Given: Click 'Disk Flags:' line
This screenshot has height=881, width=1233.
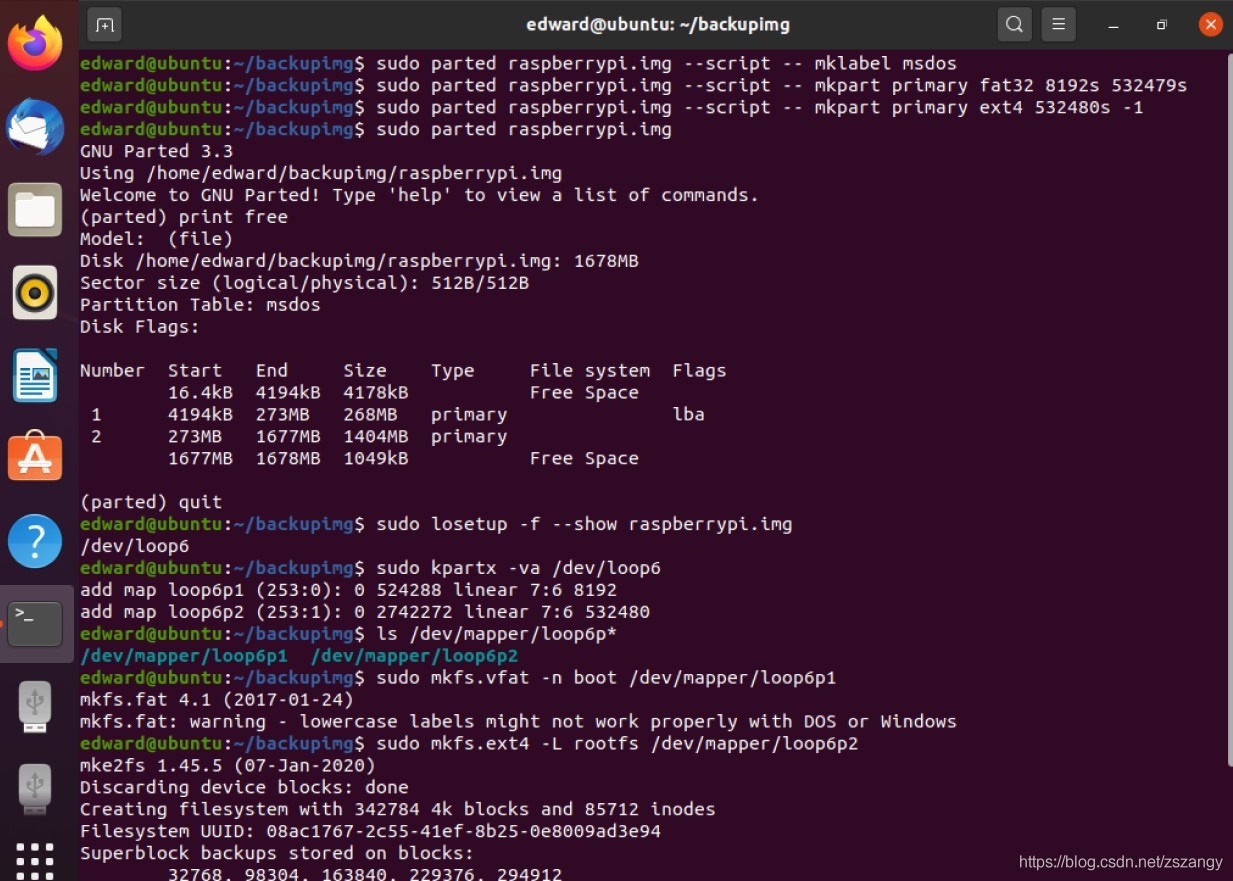Looking at the screenshot, I should click(140, 327).
